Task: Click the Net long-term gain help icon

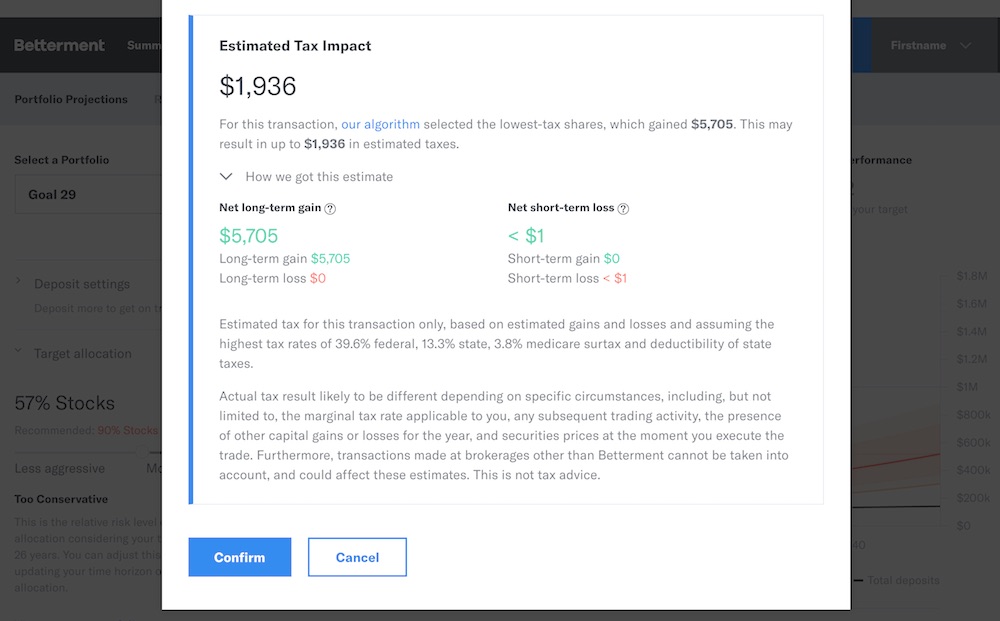Action: (x=330, y=209)
